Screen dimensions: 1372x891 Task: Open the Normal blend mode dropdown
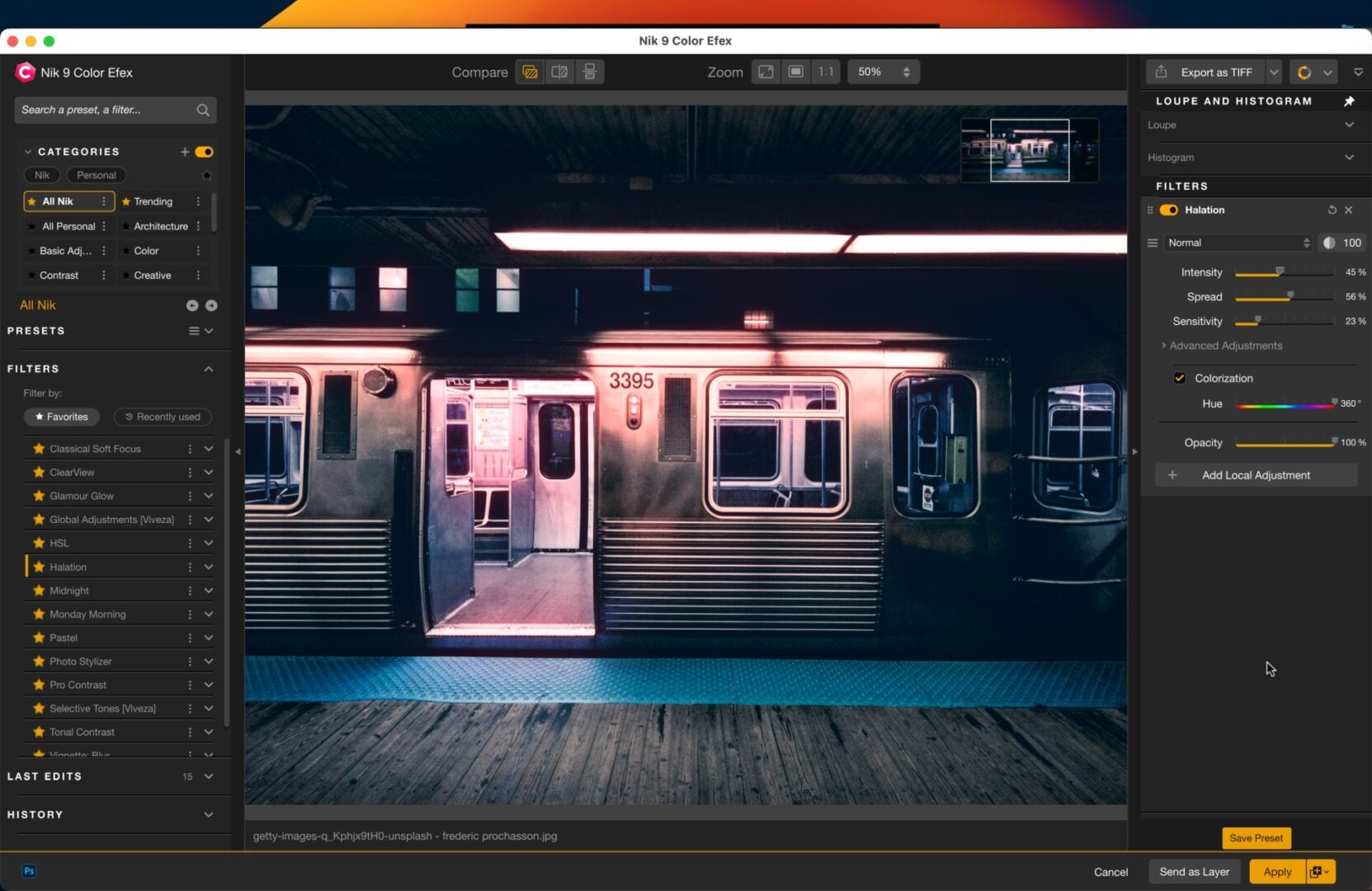(1236, 243)
